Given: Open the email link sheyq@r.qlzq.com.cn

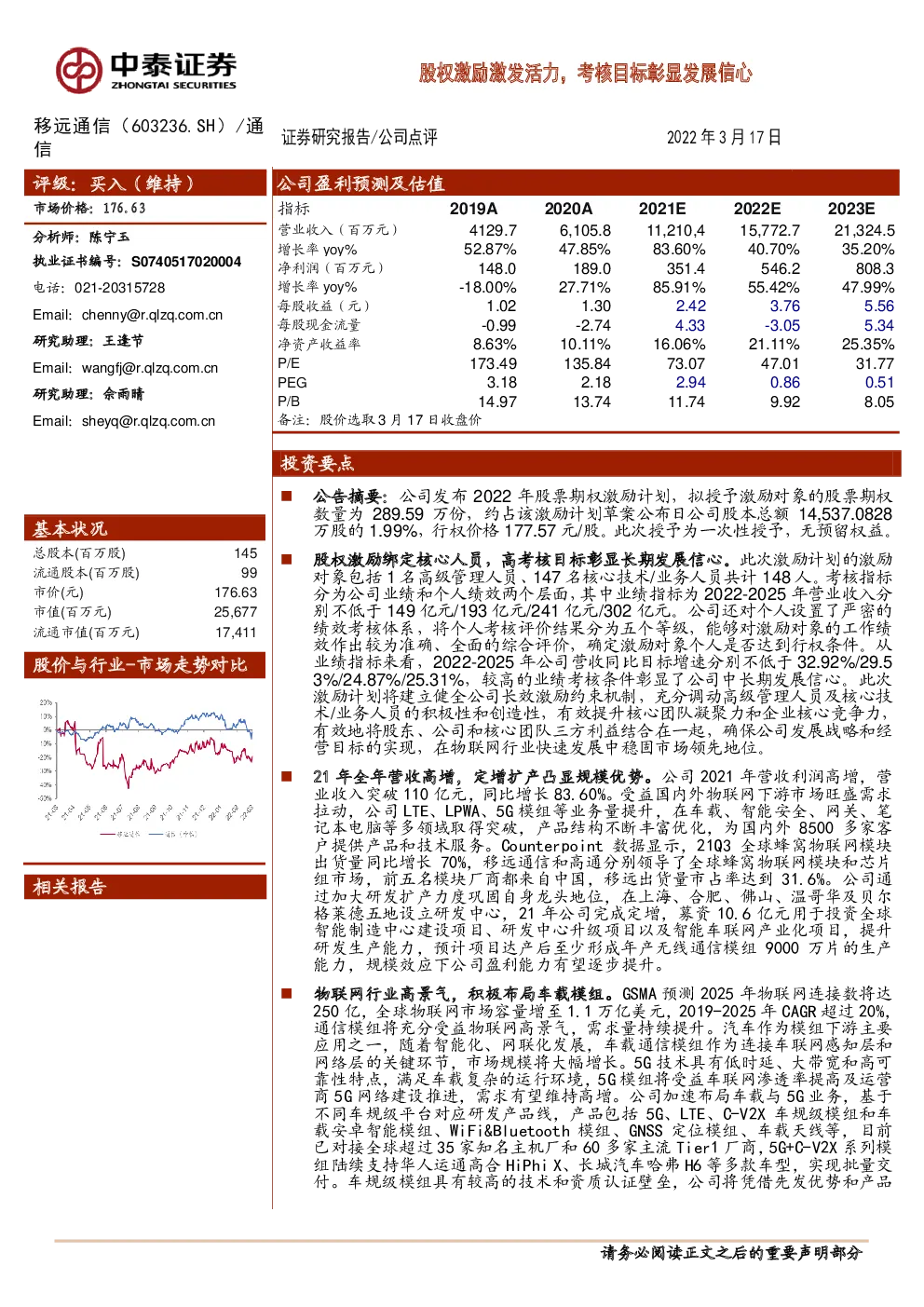Looking at the screenshot, I should coord(148,421).
